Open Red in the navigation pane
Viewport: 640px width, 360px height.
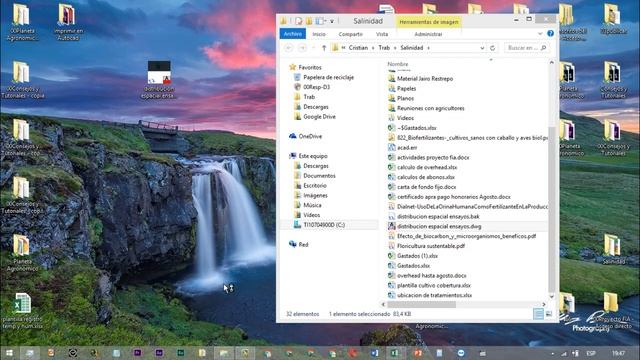[303, 244]
